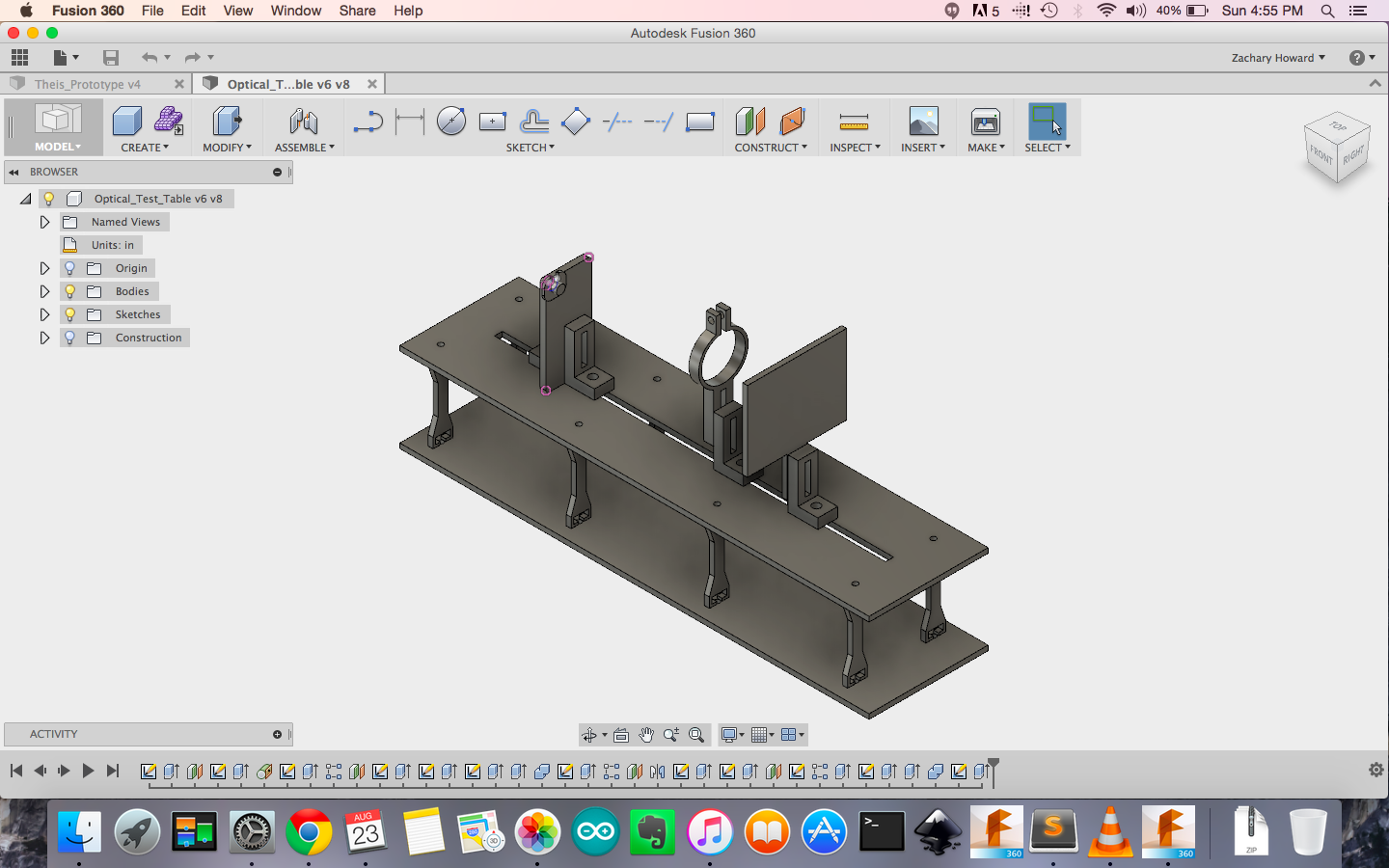This screenshot has height=868, width=1389.
Task: Toggle visibility of the Bodies folder
Action: click(68, 290)
